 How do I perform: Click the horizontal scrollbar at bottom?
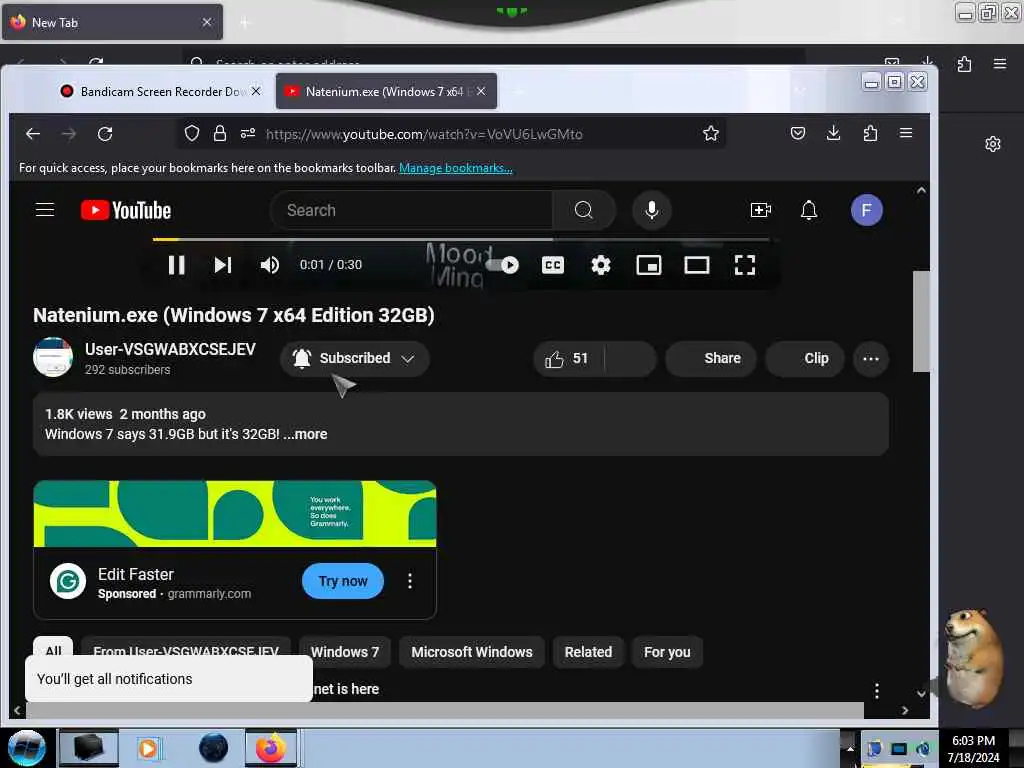444,710
